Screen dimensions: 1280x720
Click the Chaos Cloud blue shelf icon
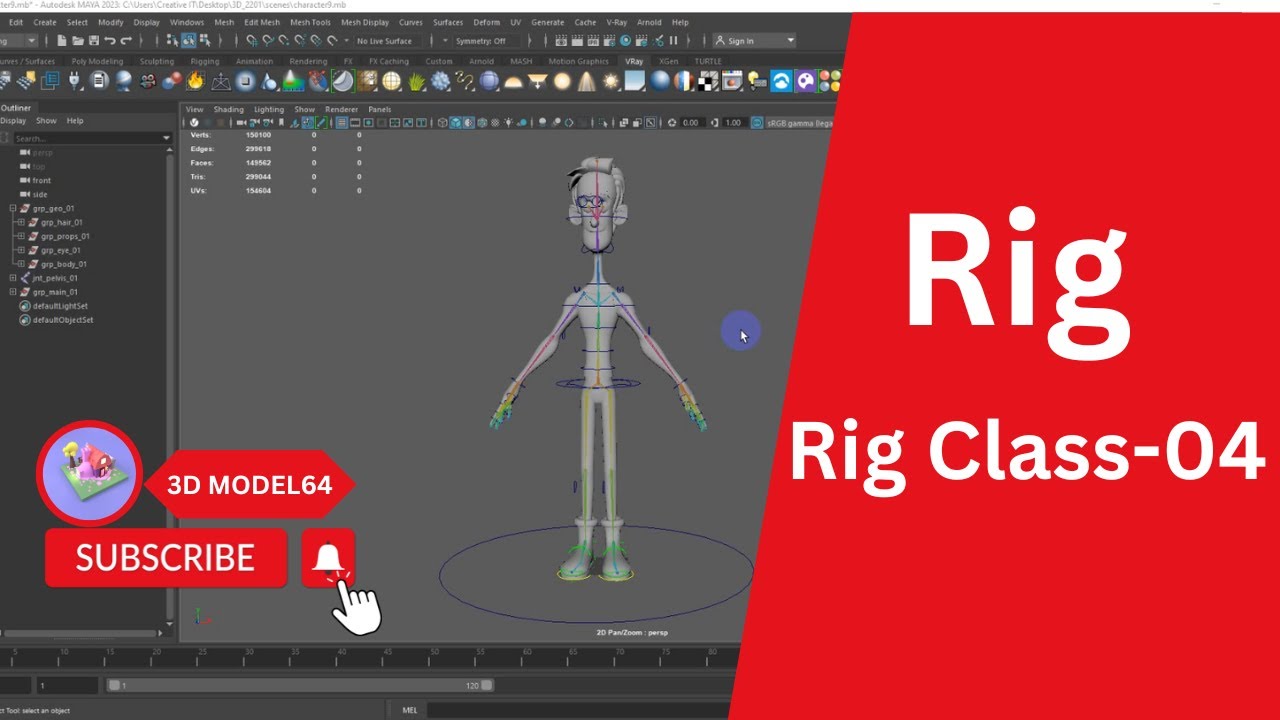point(781,81)
